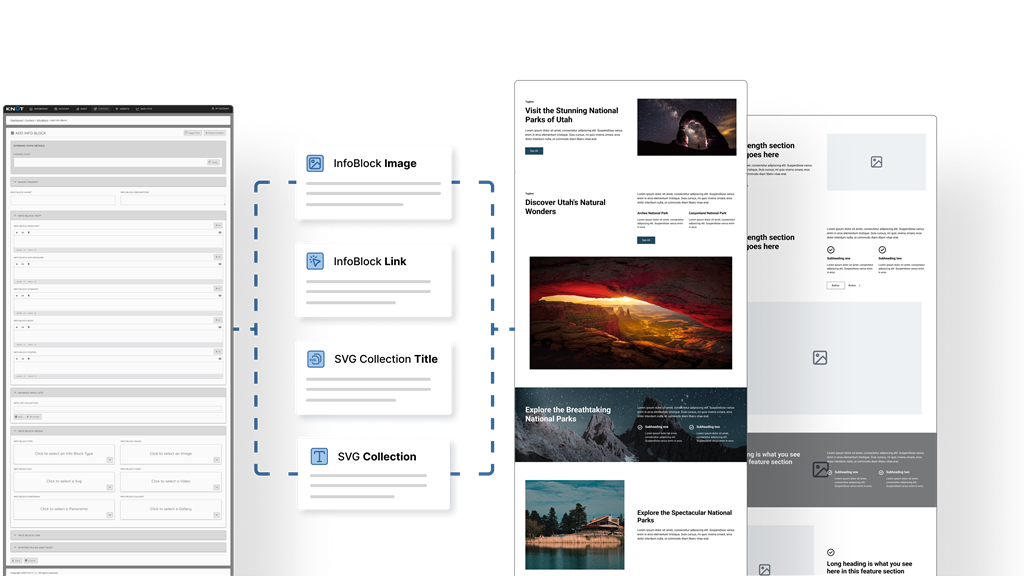1024x576 pixels.
Task: Click the Smart Content button near Add Info Block
Action: pyautogui.click(x=215, y=133)
